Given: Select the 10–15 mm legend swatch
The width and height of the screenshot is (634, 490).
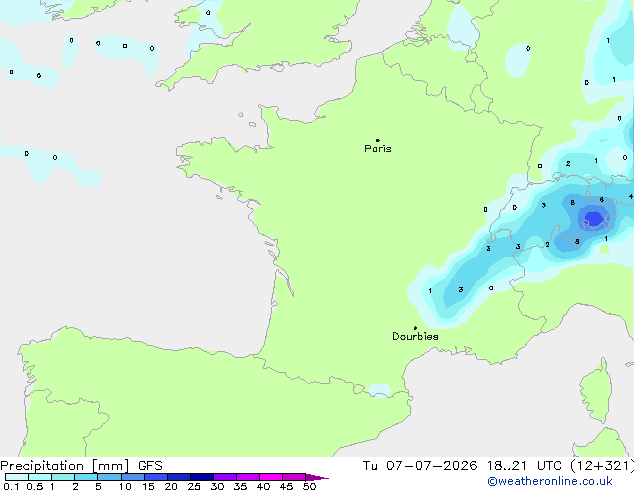Looking at the screenshot, I should pyautogui.click(x=132, y=477).
